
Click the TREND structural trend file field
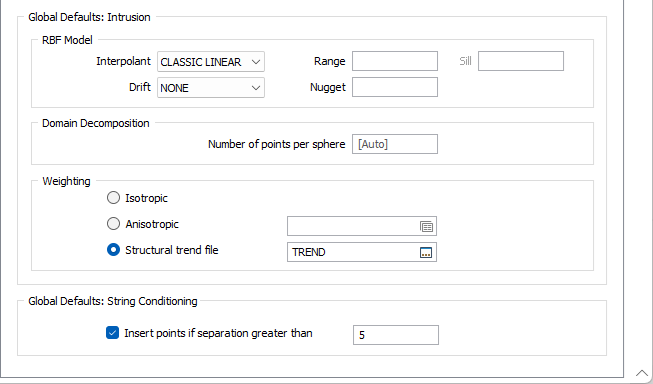pyautogui.click(x=352, y=252)
